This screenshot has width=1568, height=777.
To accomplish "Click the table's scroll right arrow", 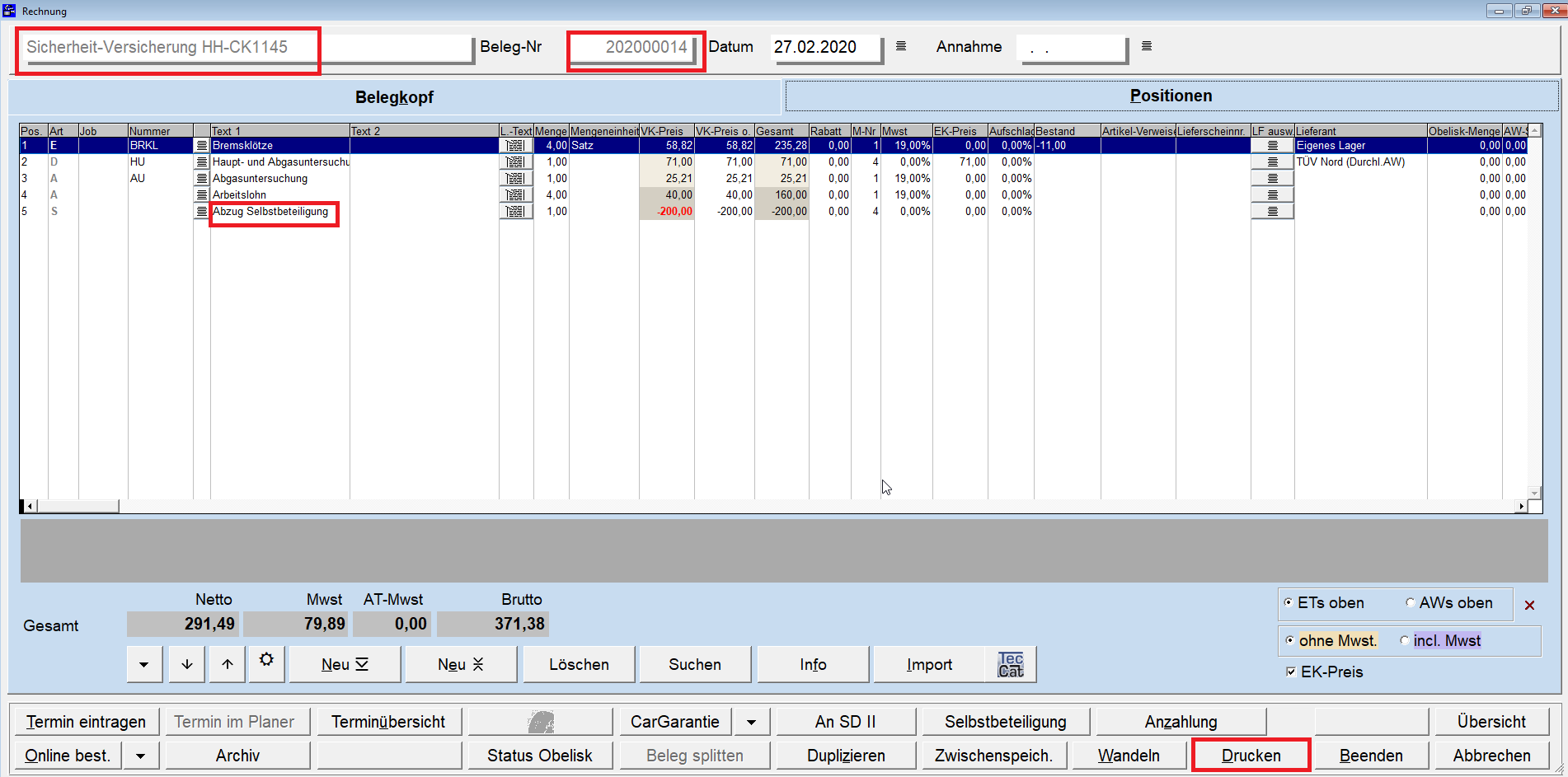I will [x=1521, y=506].
